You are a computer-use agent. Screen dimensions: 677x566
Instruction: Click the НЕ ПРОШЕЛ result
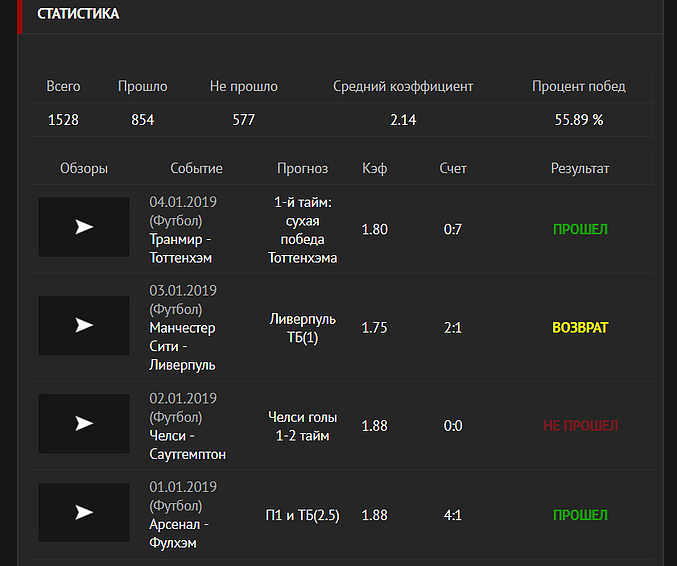[580, 426]
